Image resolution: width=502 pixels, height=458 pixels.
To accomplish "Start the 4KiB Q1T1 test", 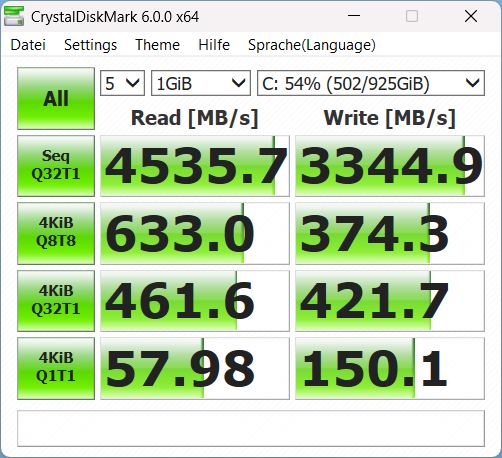I will (x=56, y=368).
